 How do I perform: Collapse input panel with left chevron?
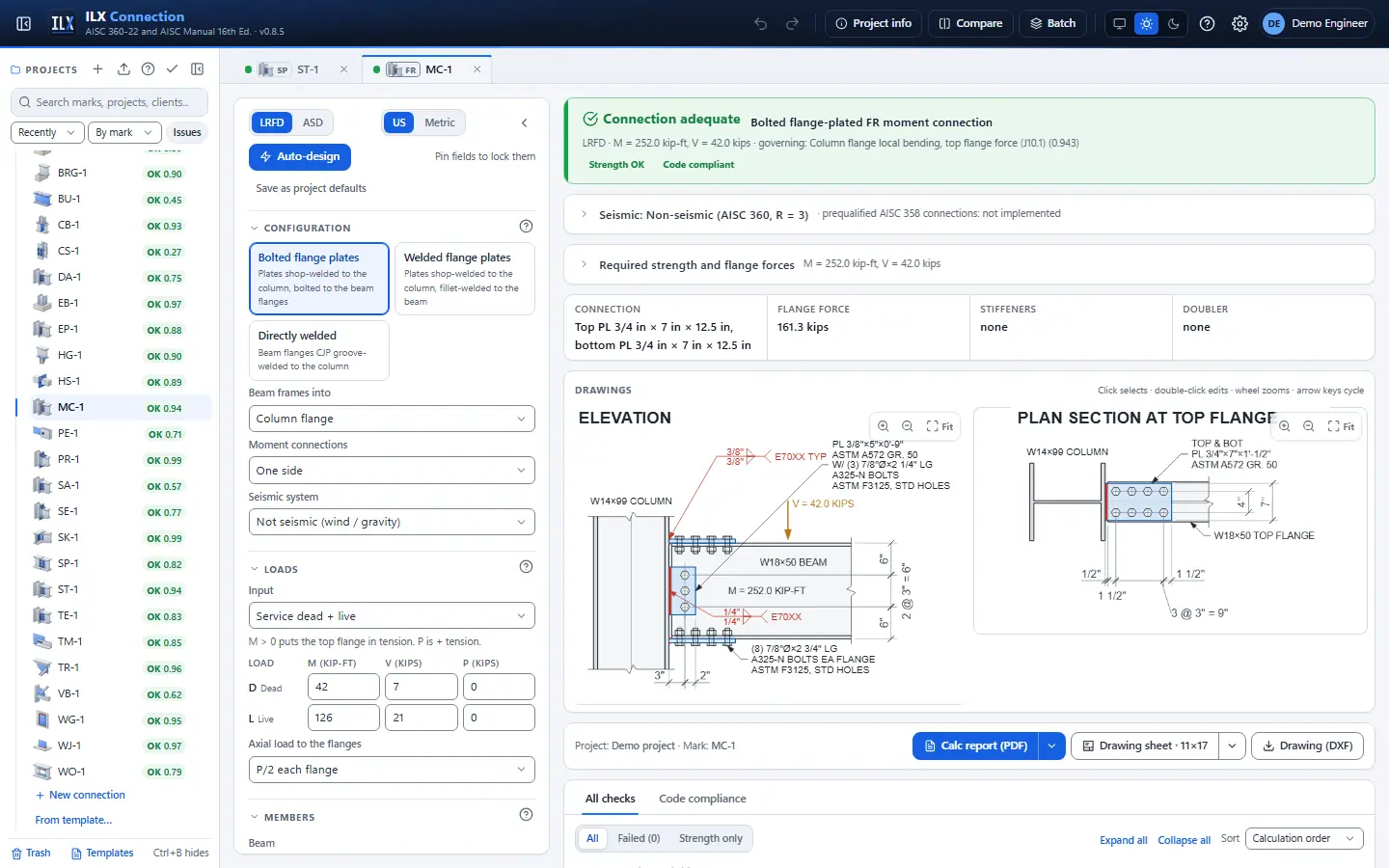click(525, 122)
